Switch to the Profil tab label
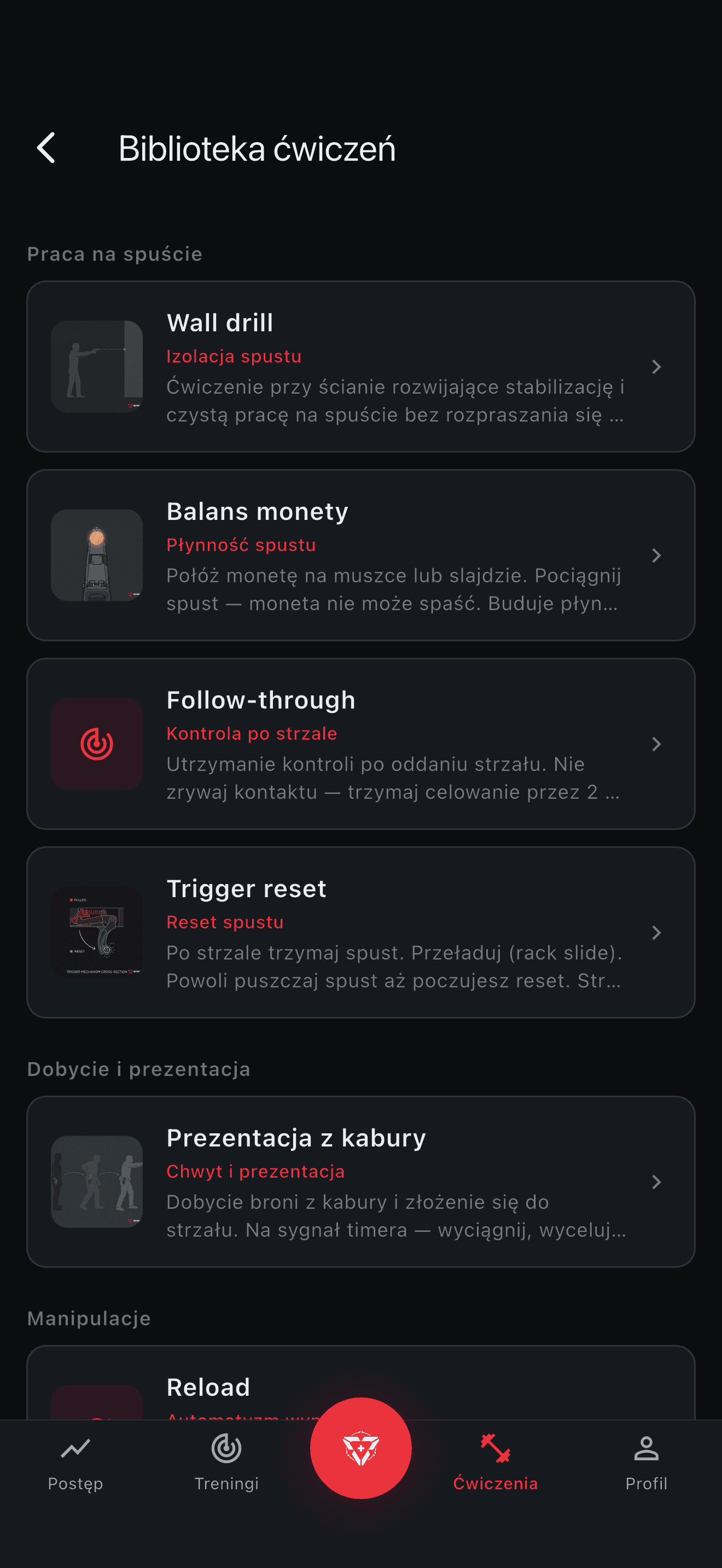The height and width of the screenshot is (1568, 722). [646, 1483]
